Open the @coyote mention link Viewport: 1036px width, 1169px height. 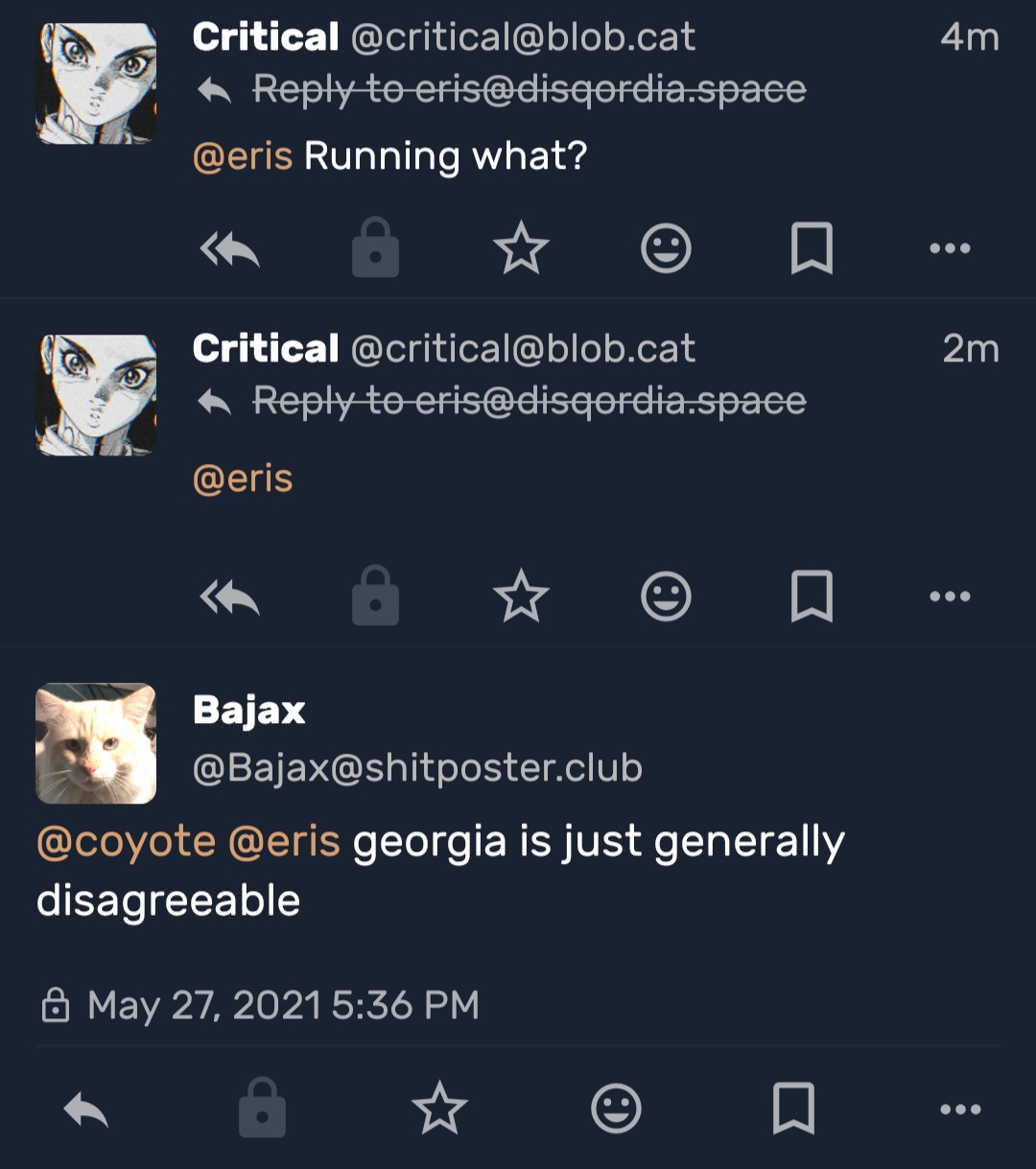126,842
